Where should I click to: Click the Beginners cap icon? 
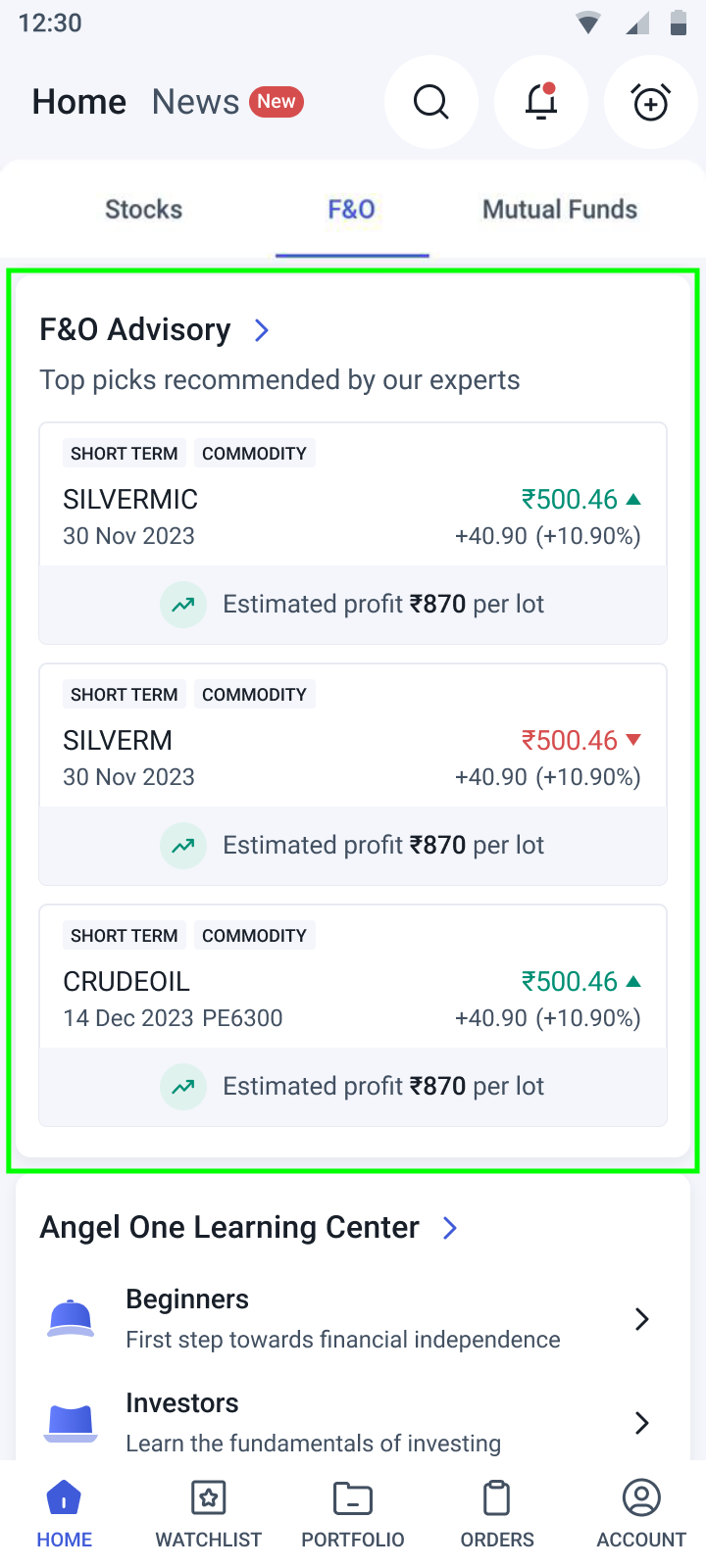coord(71,1318)
